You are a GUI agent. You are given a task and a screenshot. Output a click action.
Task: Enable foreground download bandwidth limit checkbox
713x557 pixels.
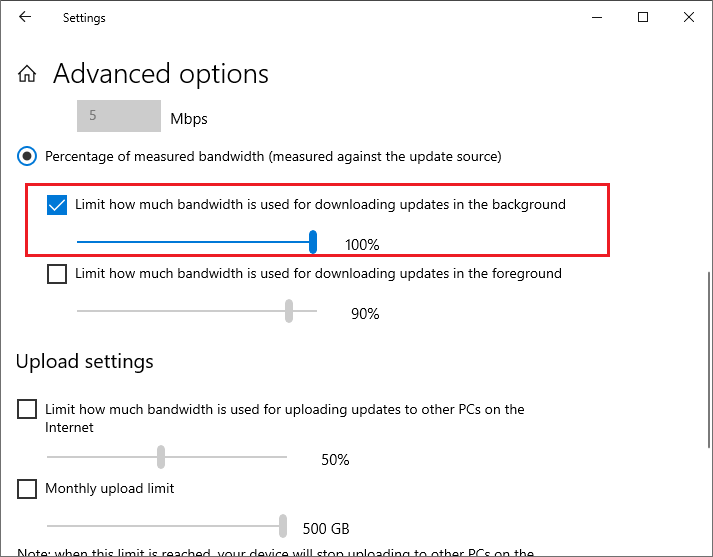point(57,274)
